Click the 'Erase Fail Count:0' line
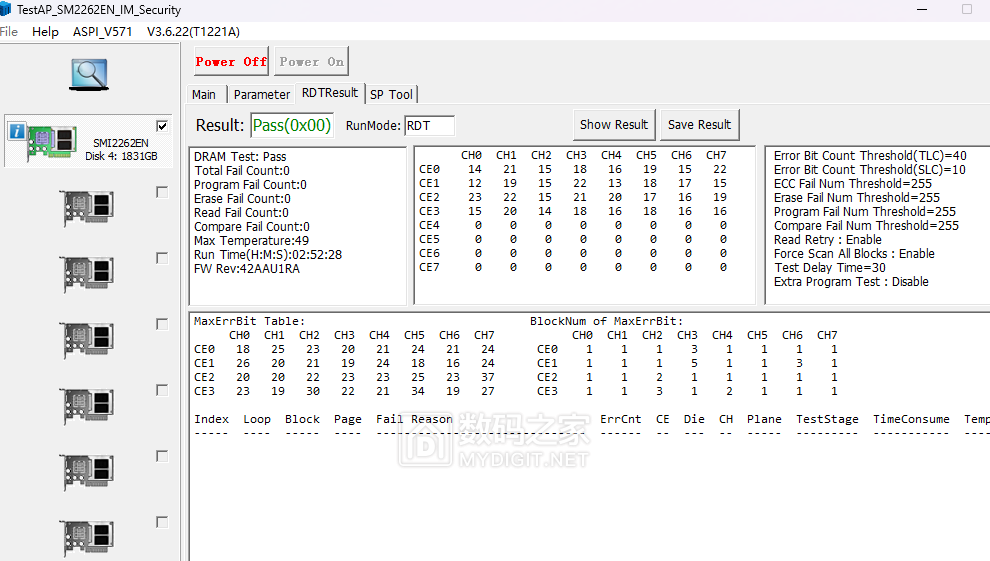This screenshot has height=561, width=990. point(242,198)
